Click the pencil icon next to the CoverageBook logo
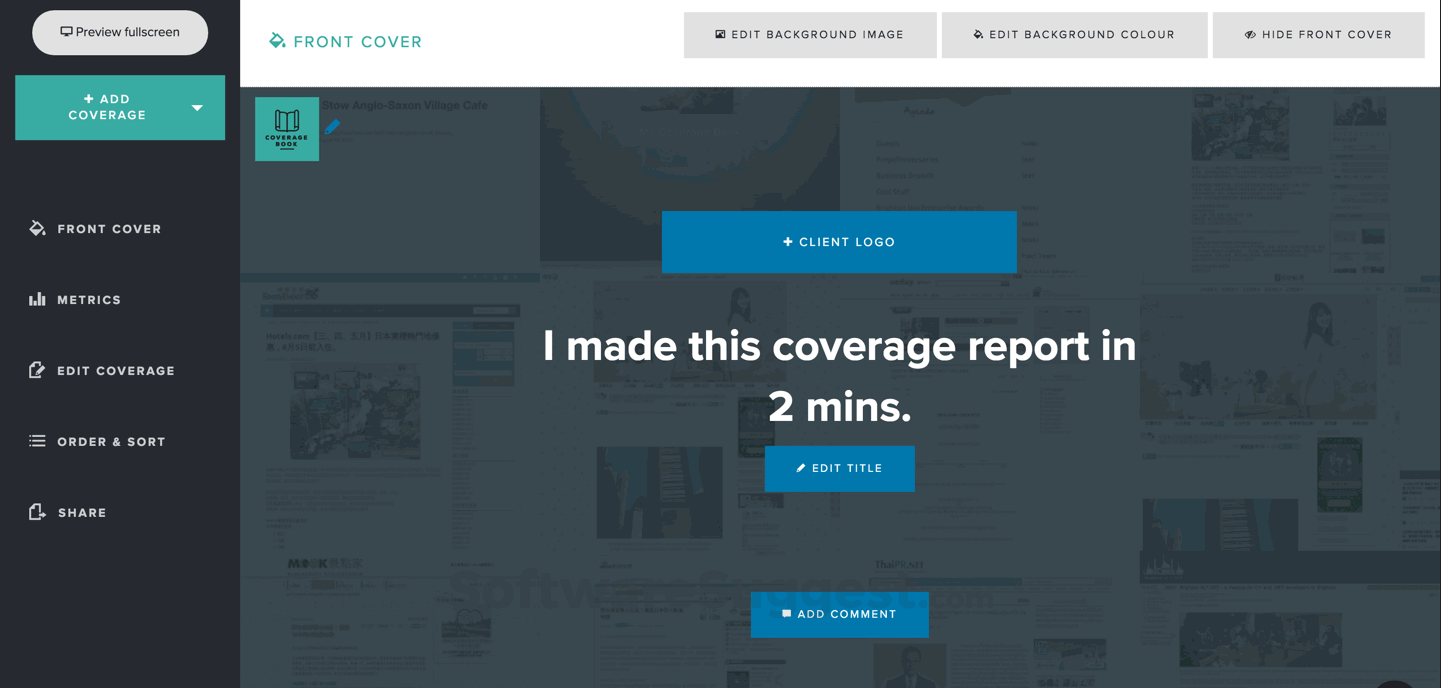The height and width of the screenshot is (688, 1441). [x=333, y=126]
